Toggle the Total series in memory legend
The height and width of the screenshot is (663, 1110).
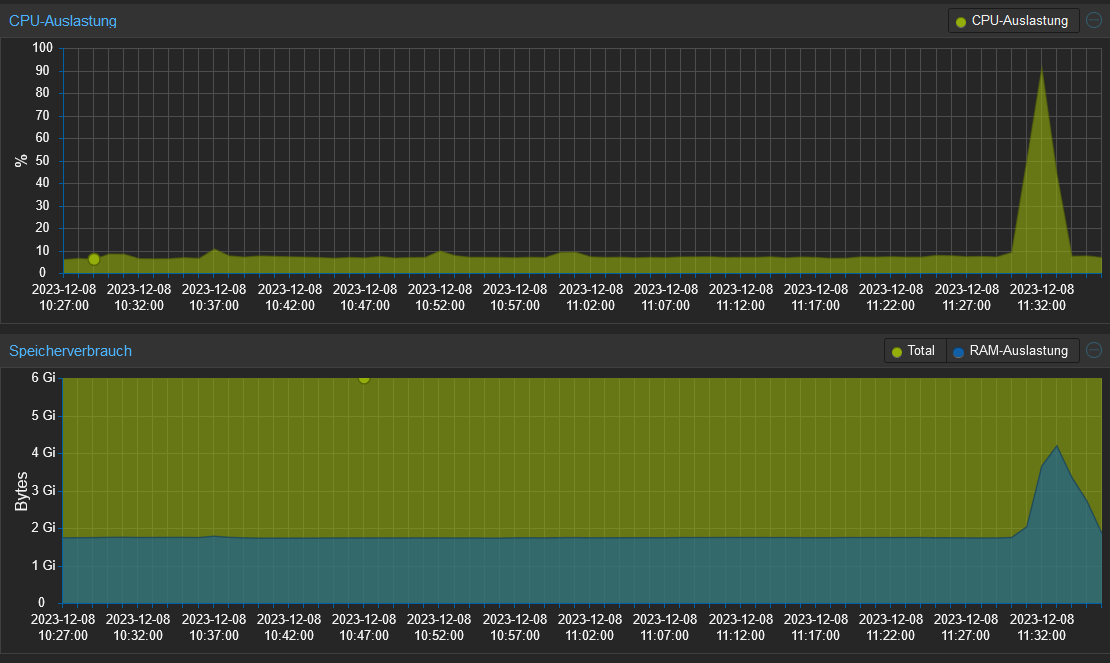tap(914, 350)
